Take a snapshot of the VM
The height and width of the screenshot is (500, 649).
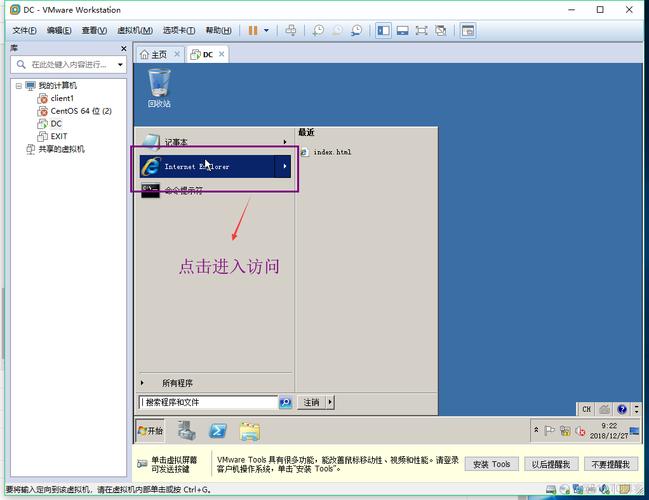318,31
